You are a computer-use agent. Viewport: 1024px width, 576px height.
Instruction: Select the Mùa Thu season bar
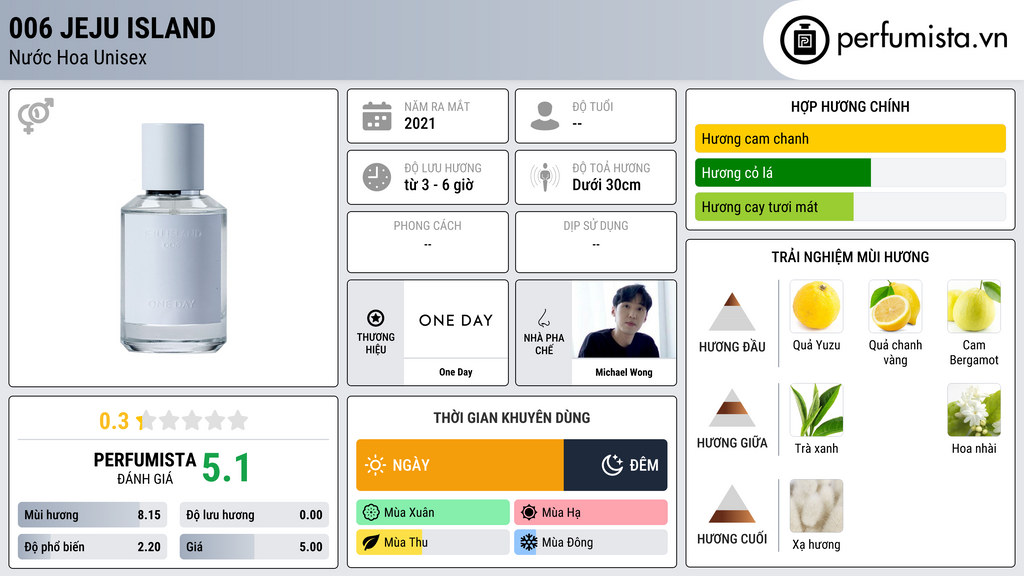click(x=432, y=542)
